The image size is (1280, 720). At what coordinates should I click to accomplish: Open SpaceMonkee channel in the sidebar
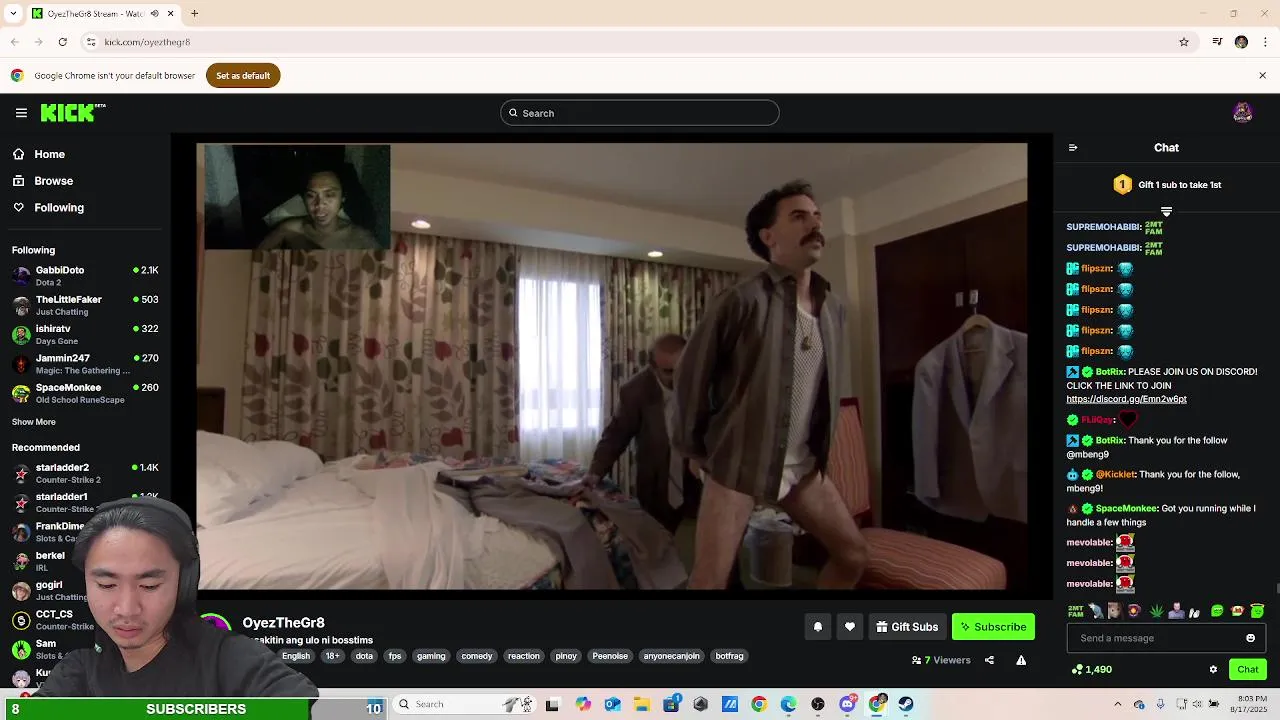(x=85, y=393)
